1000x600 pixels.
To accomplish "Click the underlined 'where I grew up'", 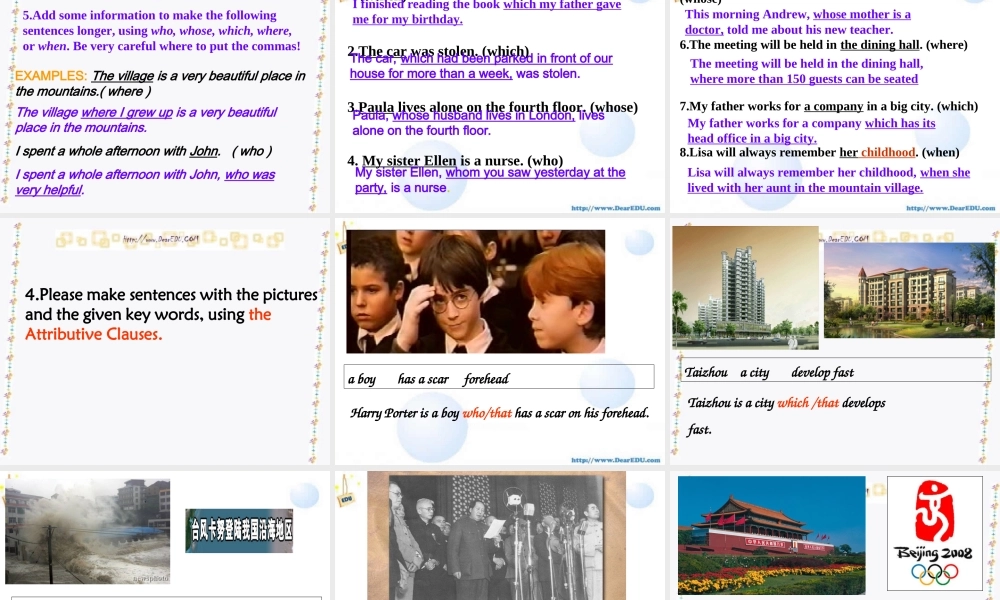I will (127, 112).
